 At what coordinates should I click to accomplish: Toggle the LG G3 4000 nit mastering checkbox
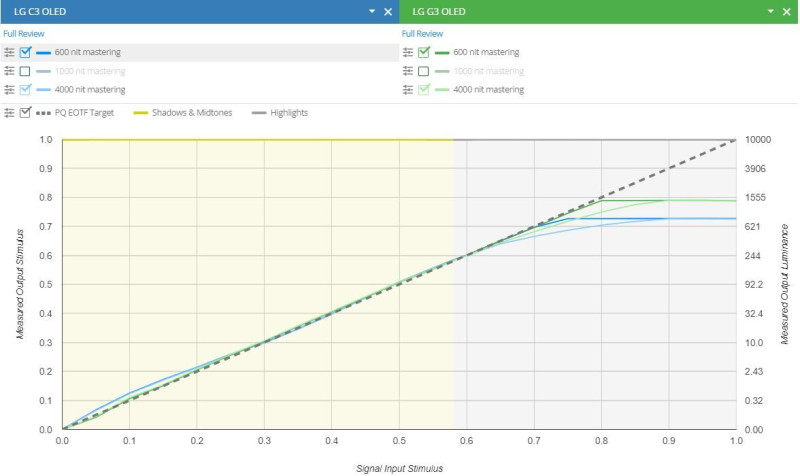pyautogui.click(x=423, y=89)
